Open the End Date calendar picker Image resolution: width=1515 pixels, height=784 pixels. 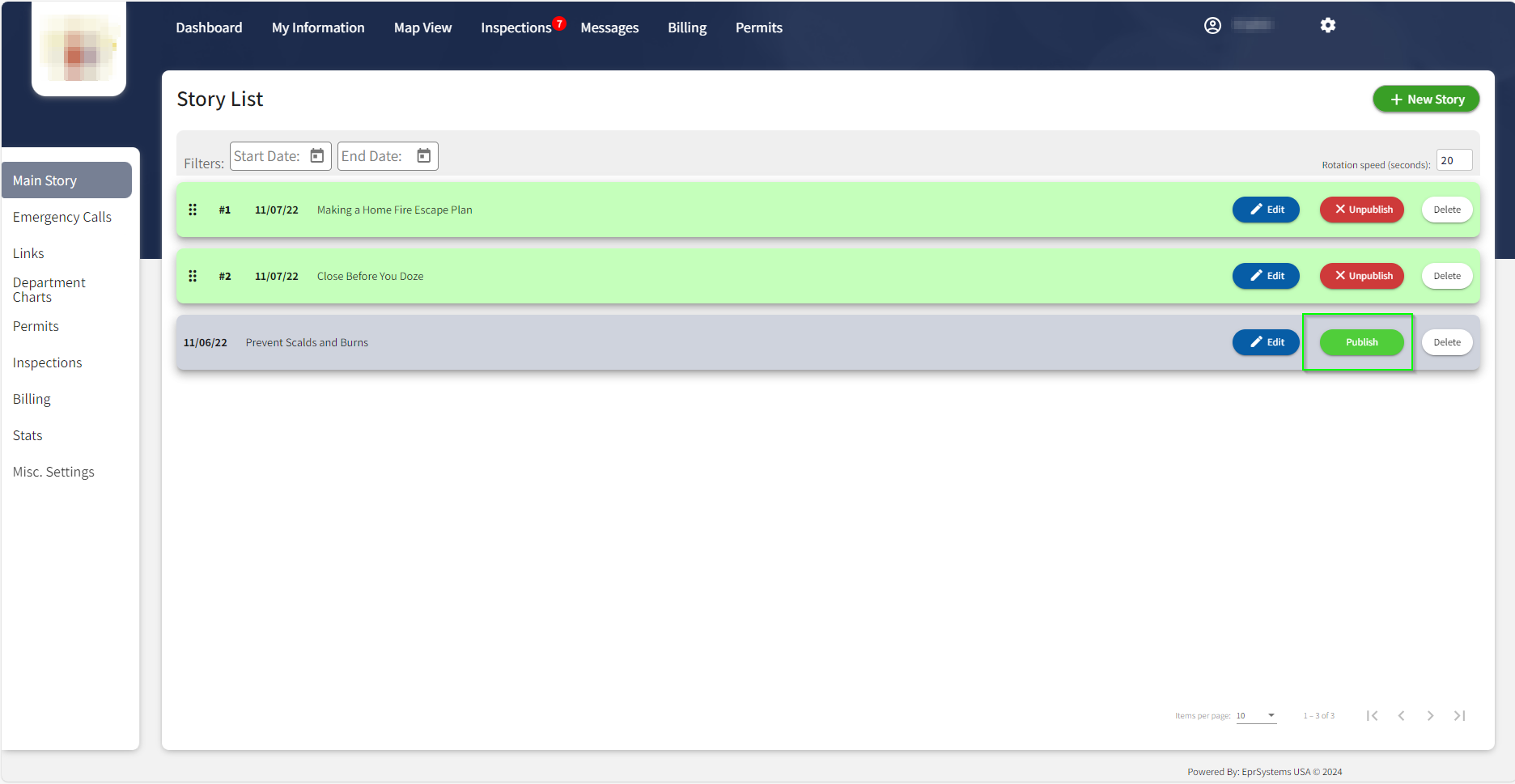423,155
